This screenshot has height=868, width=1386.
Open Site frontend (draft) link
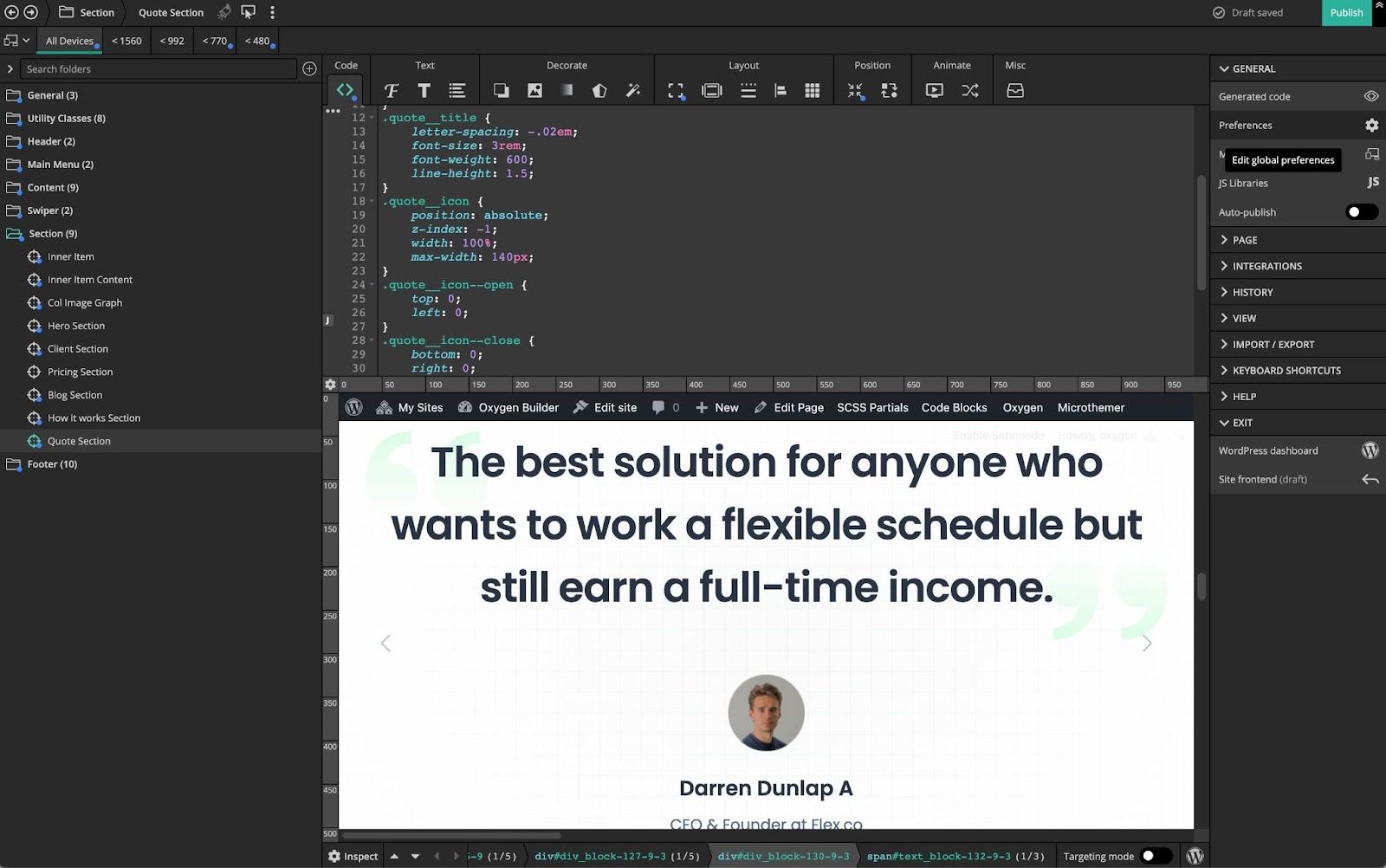(x=1298, y=479)
